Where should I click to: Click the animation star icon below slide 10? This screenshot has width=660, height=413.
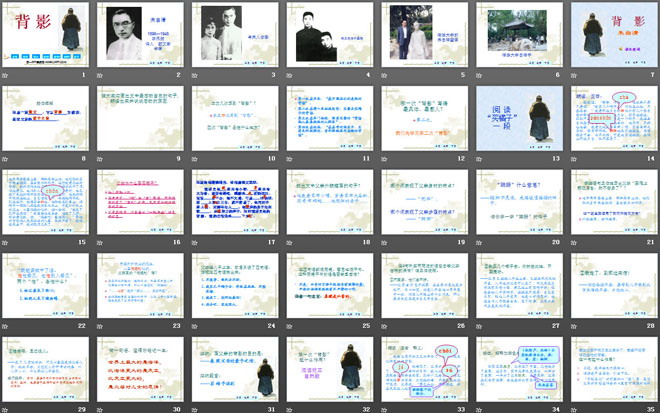(196, 158)
